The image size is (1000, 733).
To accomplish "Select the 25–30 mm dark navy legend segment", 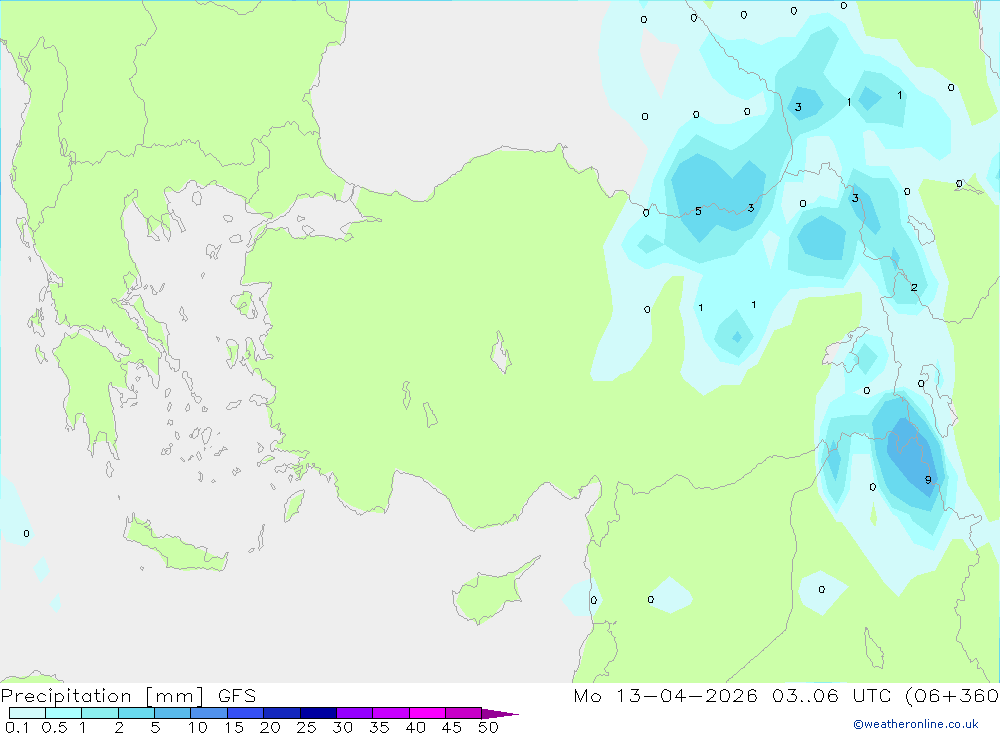I will click(318, 713).
